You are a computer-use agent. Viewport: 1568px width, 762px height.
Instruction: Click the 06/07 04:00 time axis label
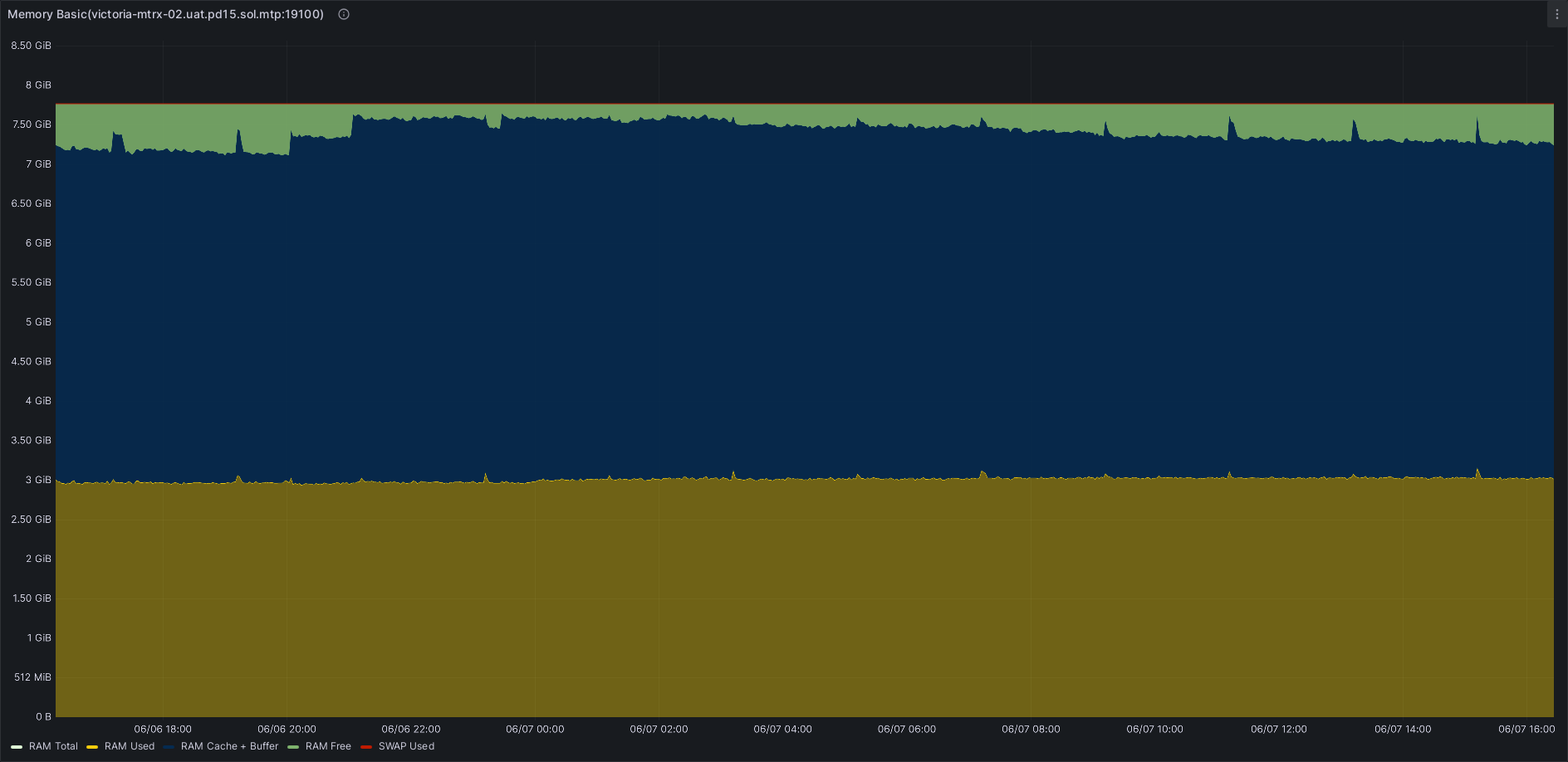coord(783,729)
